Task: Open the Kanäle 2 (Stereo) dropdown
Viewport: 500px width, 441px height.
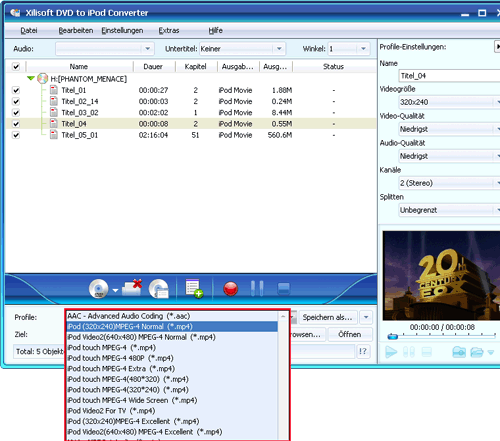Action: tap(449, 183)
